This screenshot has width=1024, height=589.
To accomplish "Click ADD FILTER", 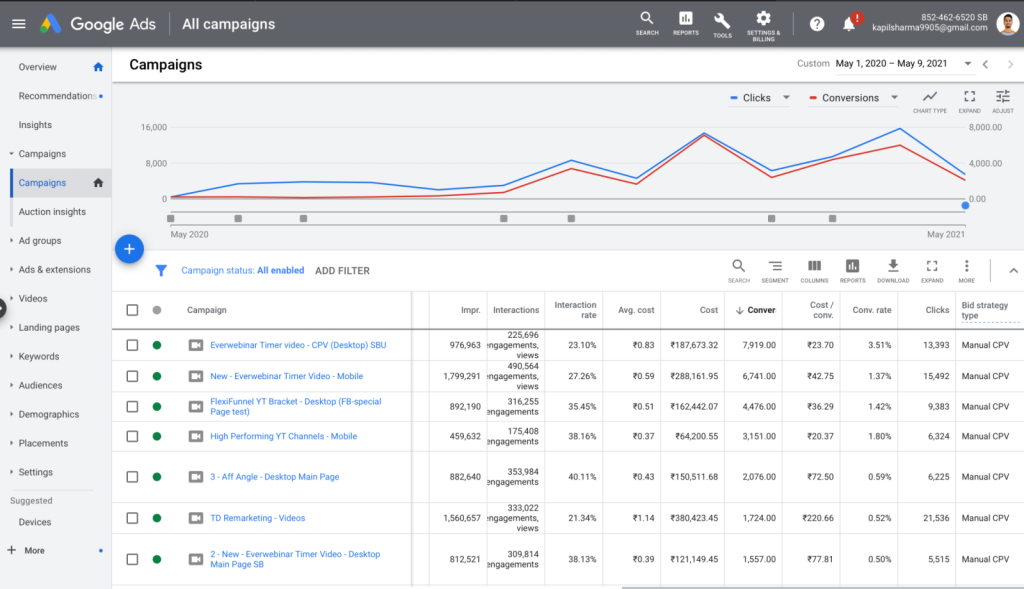I will (x=342, y=270).
